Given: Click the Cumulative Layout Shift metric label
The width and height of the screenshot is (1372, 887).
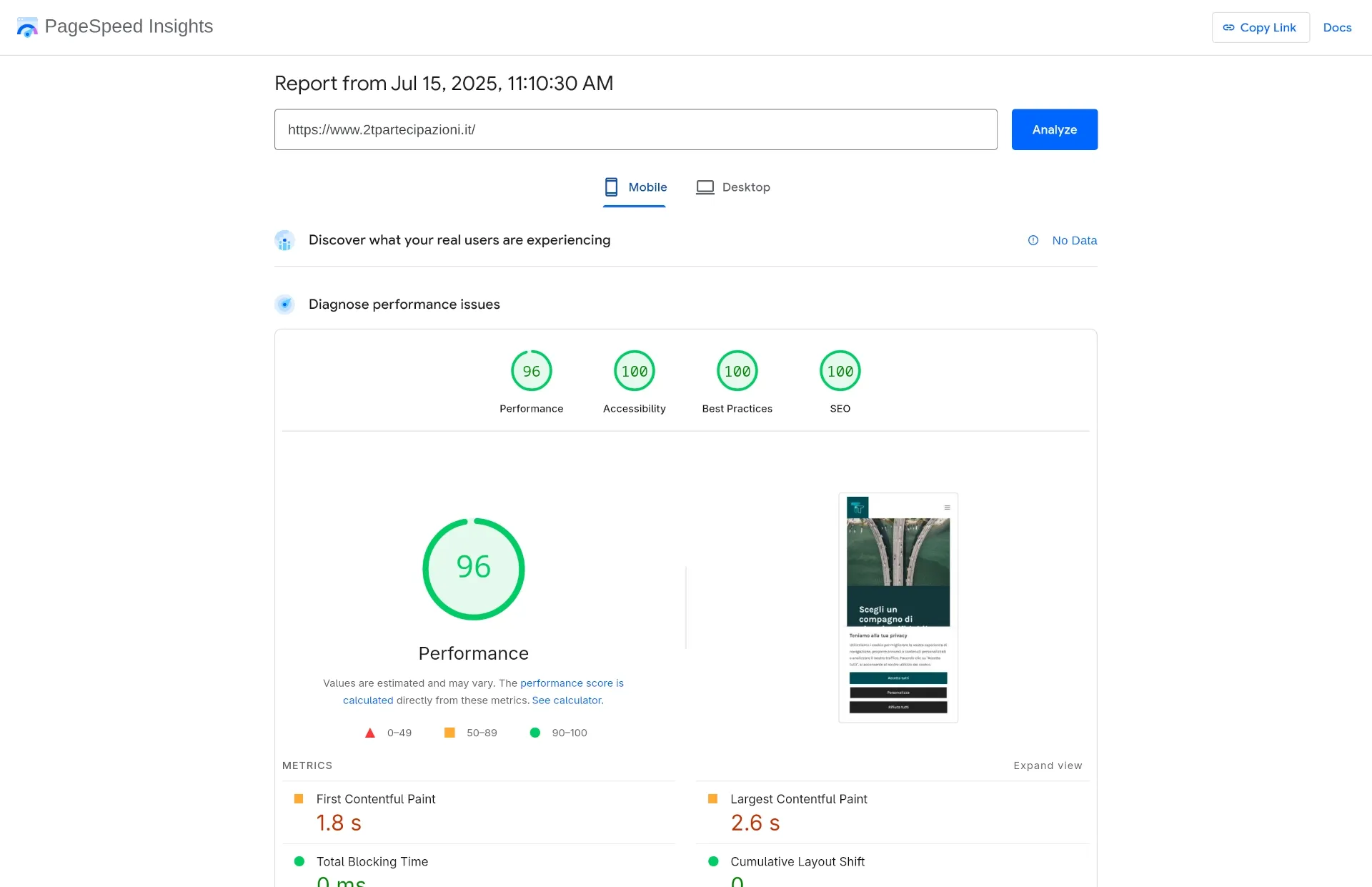Looking at the screenshot, I should tap(797, 862).
